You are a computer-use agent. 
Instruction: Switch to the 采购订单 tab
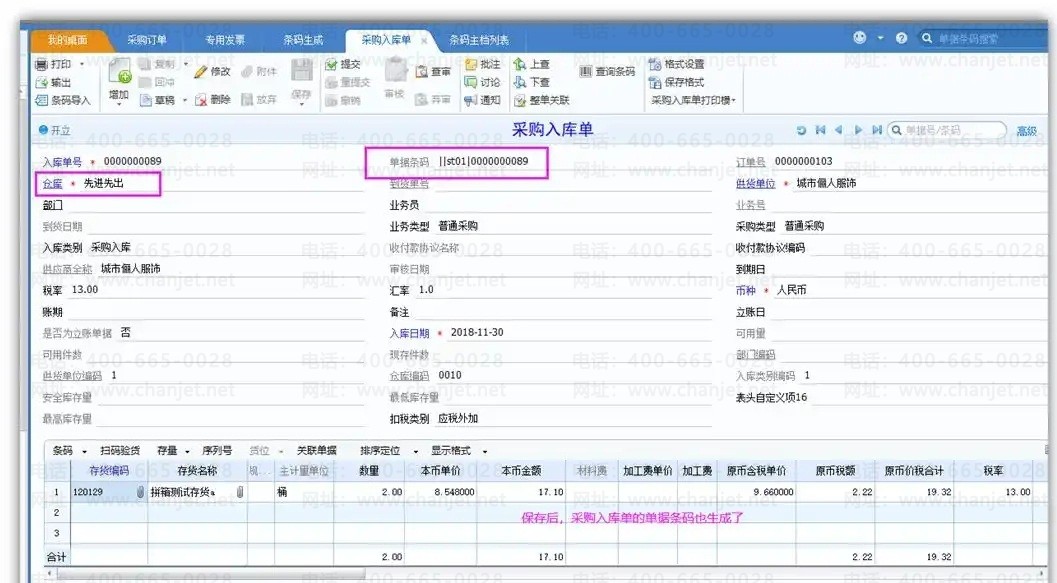(x=147, y=40)
